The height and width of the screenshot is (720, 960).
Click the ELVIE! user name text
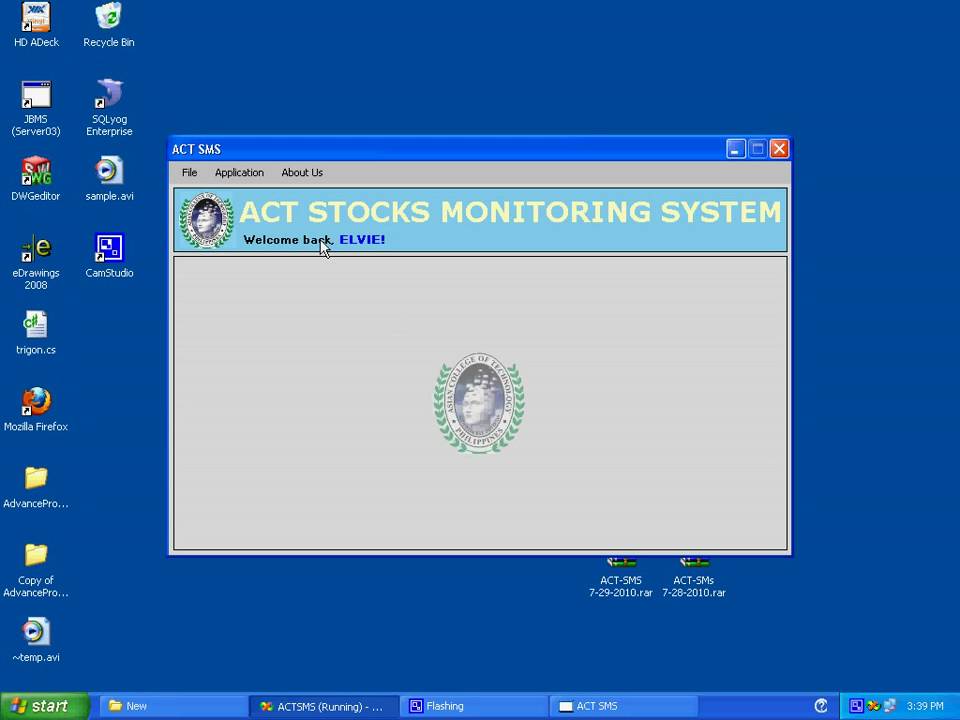362,239
